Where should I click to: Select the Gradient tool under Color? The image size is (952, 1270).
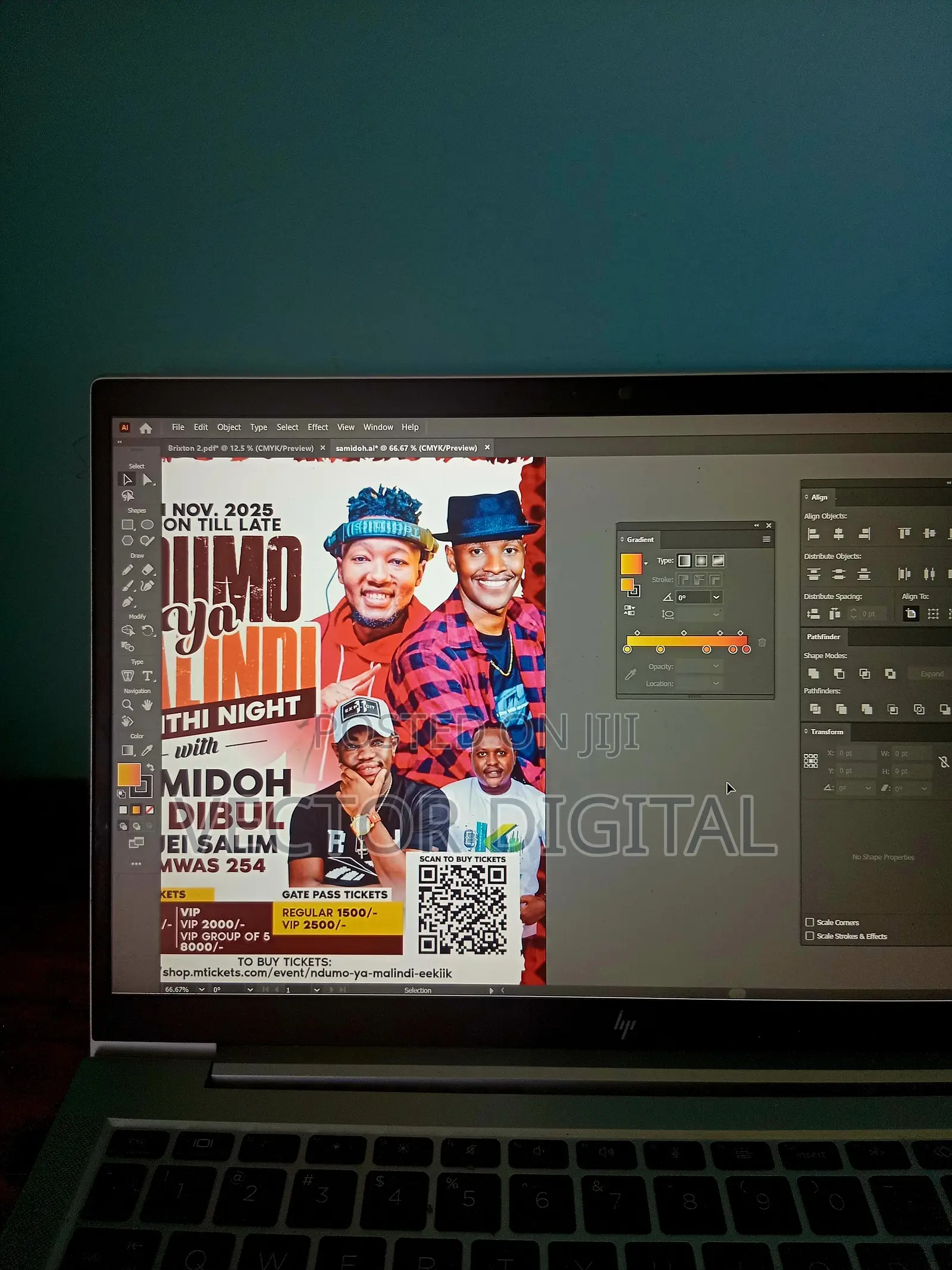(127, 750)
